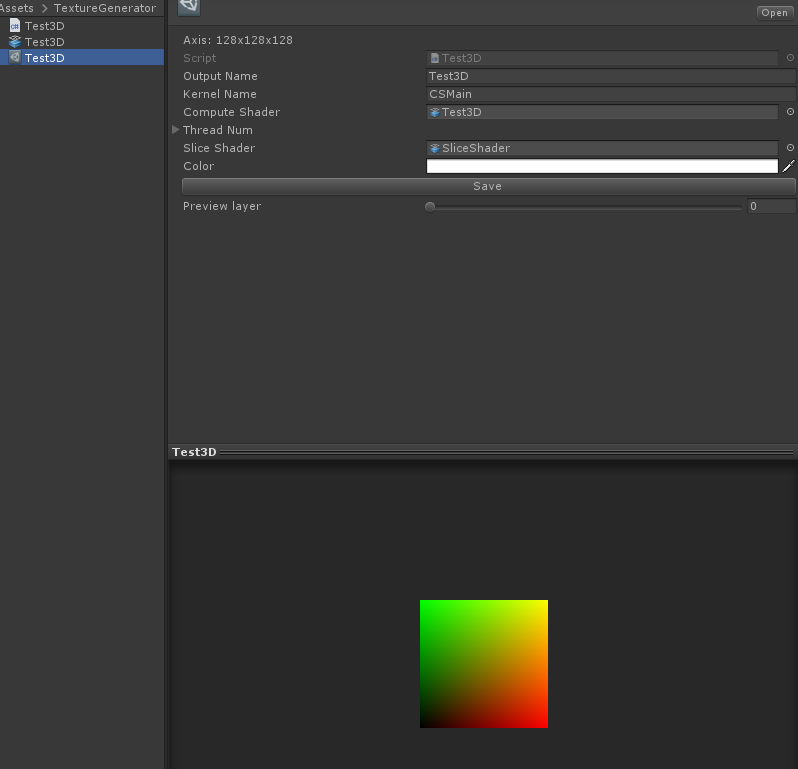Click TextureGenerator folder in breadcrumb
The width and height of the screenshot is (798, 769).
click(105, 8)
